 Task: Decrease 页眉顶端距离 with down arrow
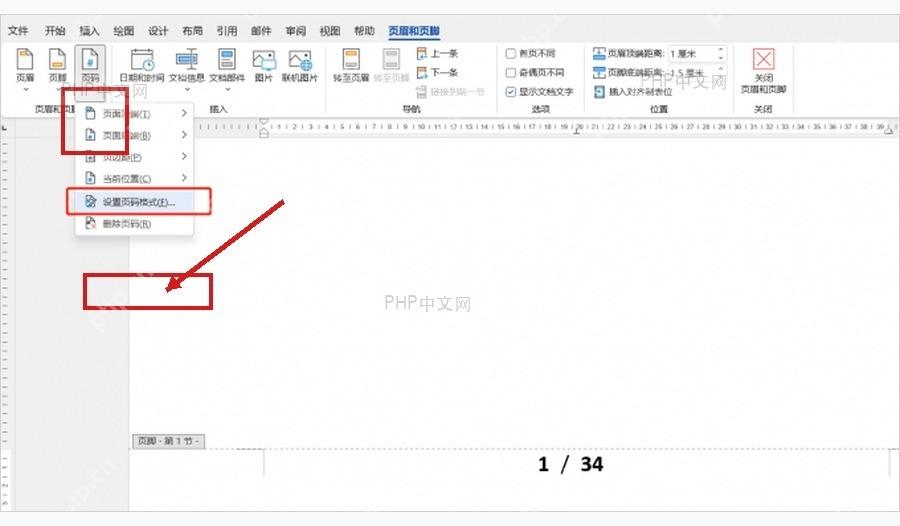pyautogui.click(x=721, y=58)
